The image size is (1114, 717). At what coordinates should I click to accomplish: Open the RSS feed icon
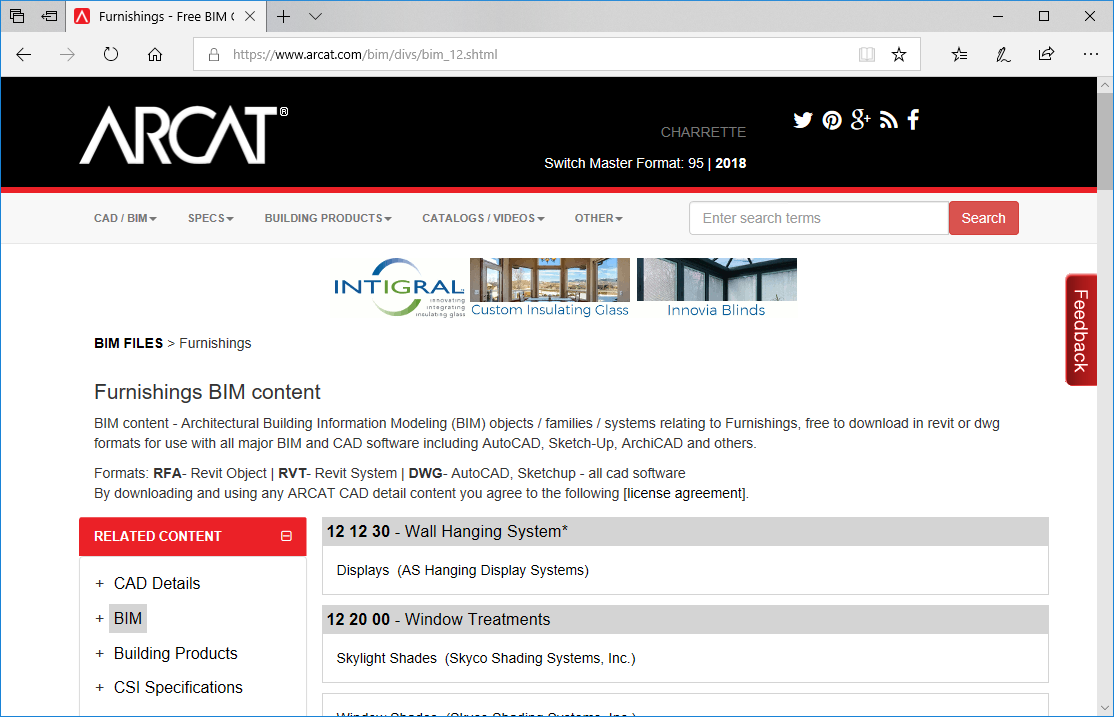888,119
